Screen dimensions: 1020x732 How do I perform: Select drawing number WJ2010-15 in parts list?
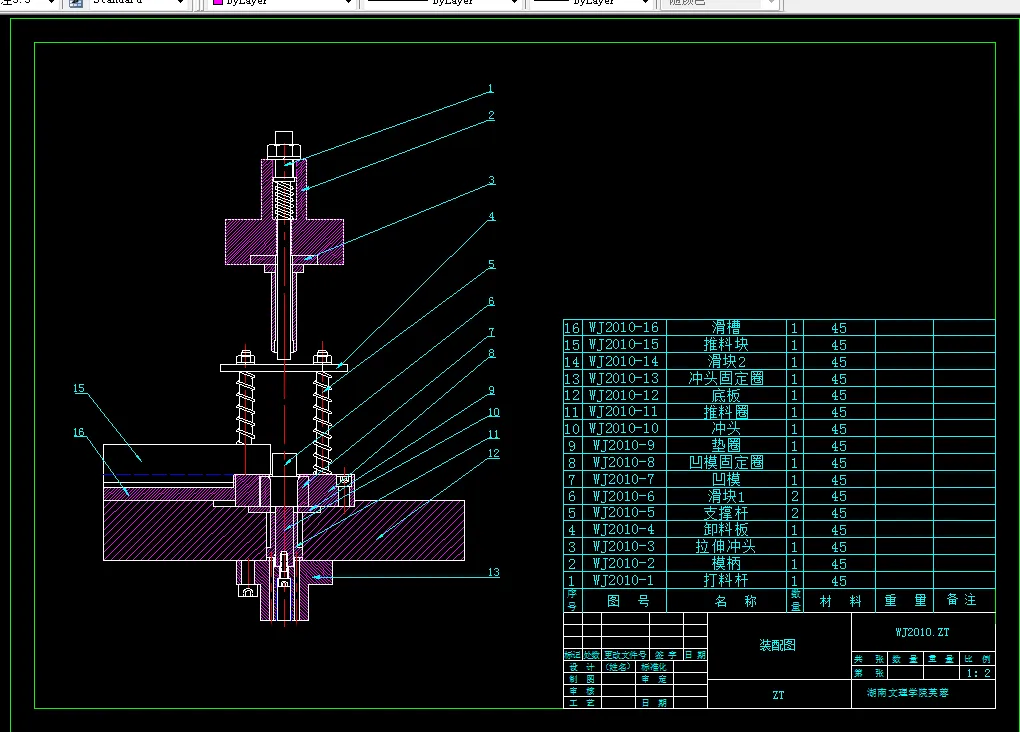pyautogui.click(x=623, y=344)
